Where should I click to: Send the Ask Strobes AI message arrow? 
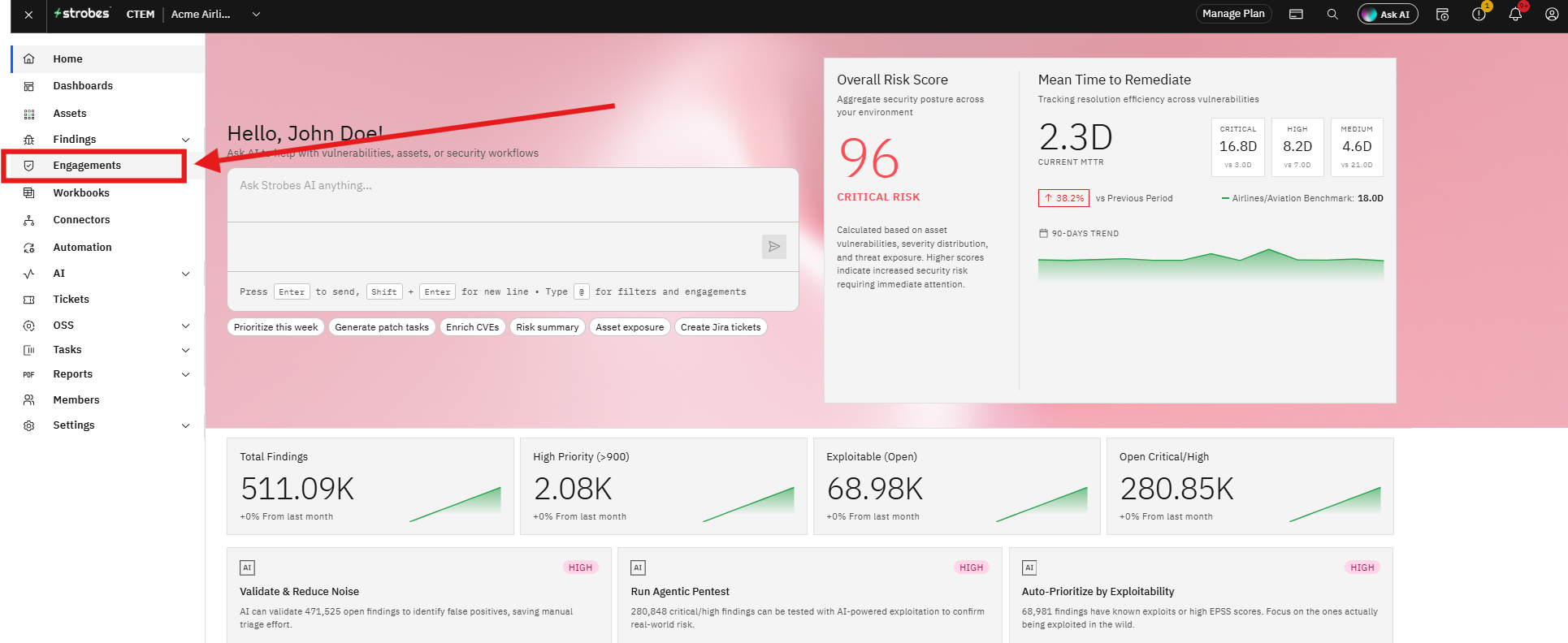(774, 247)
